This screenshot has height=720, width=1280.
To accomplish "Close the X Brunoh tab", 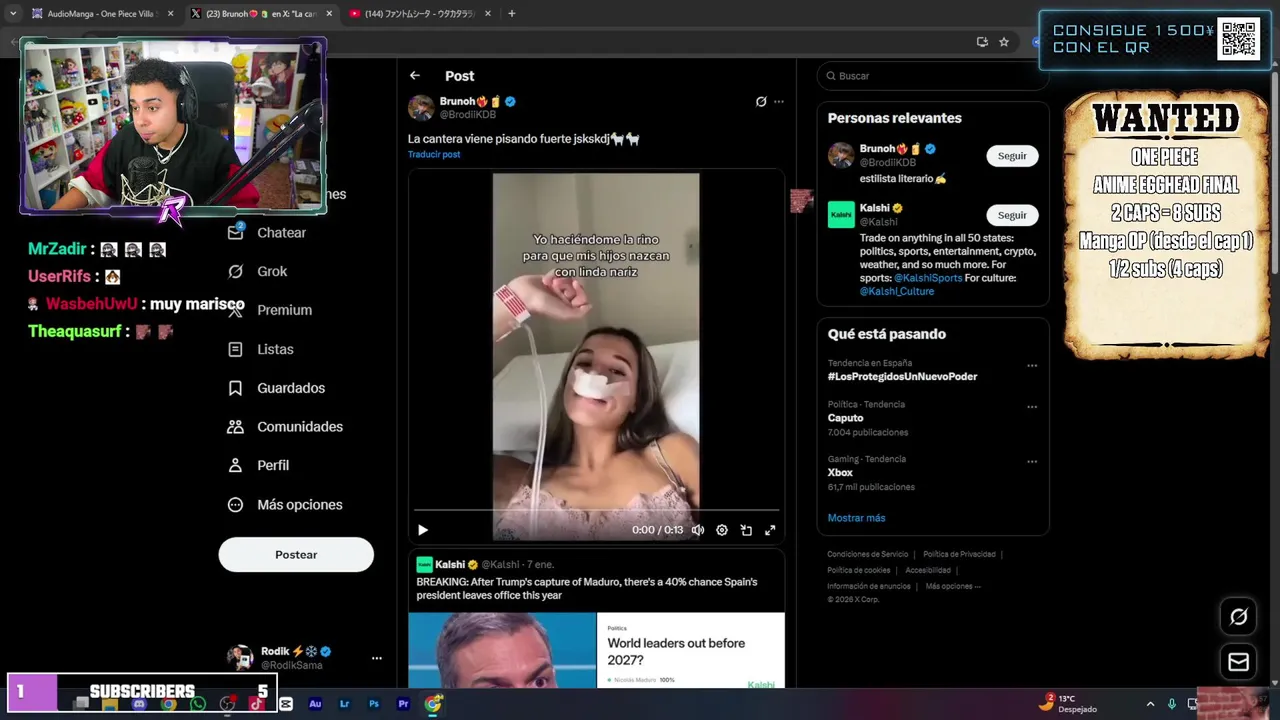I will (x=329, y=14).
